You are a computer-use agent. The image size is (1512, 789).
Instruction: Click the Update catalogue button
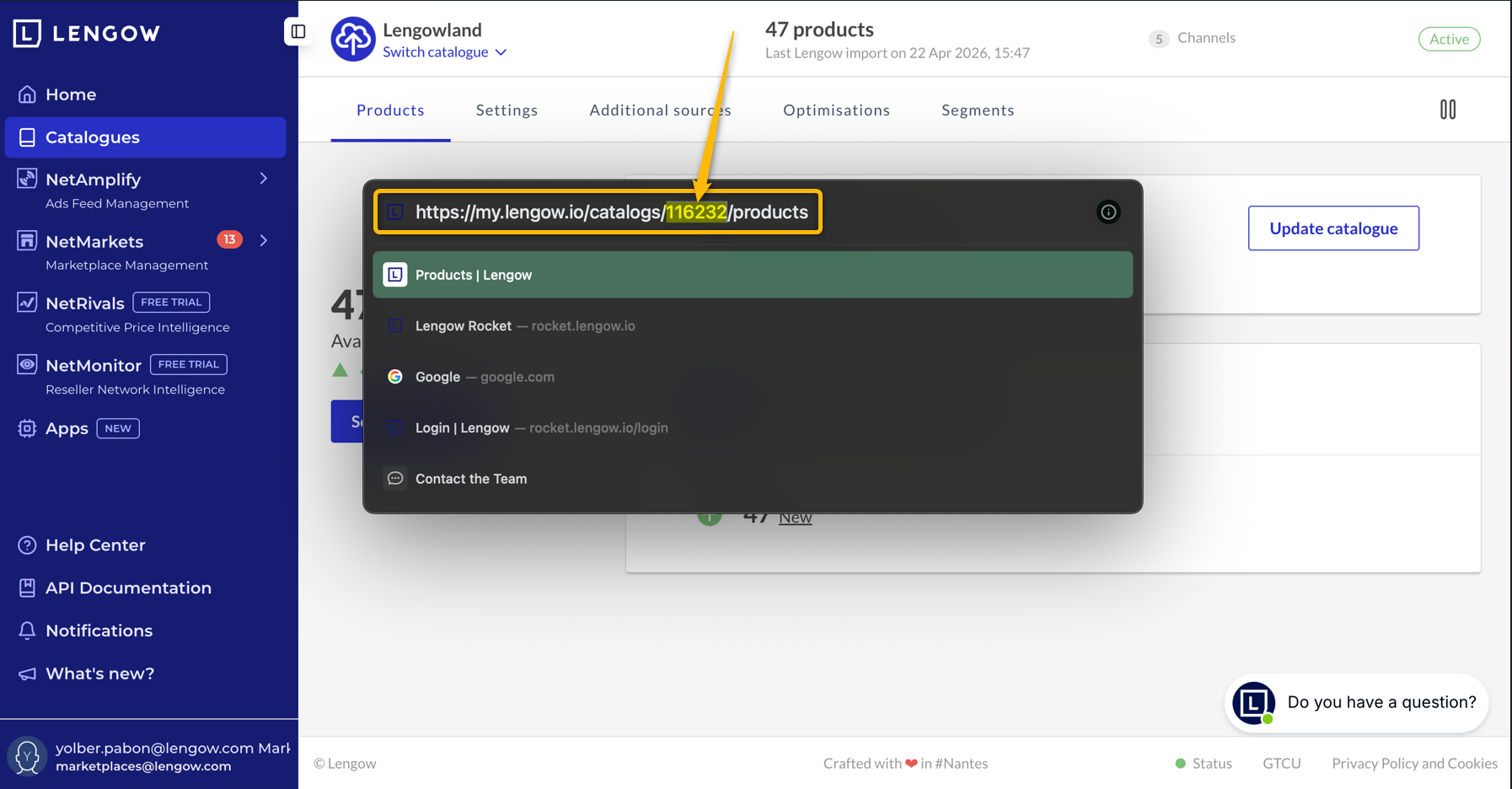coord(1333,228)
